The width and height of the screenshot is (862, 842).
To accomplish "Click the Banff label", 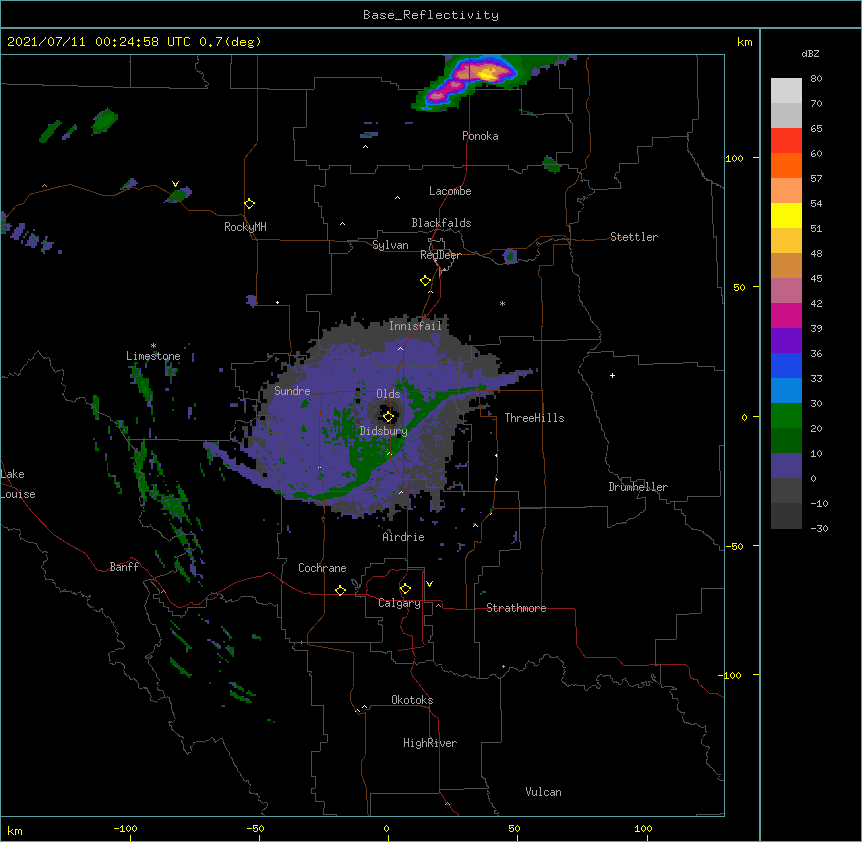I will [124, 567].
